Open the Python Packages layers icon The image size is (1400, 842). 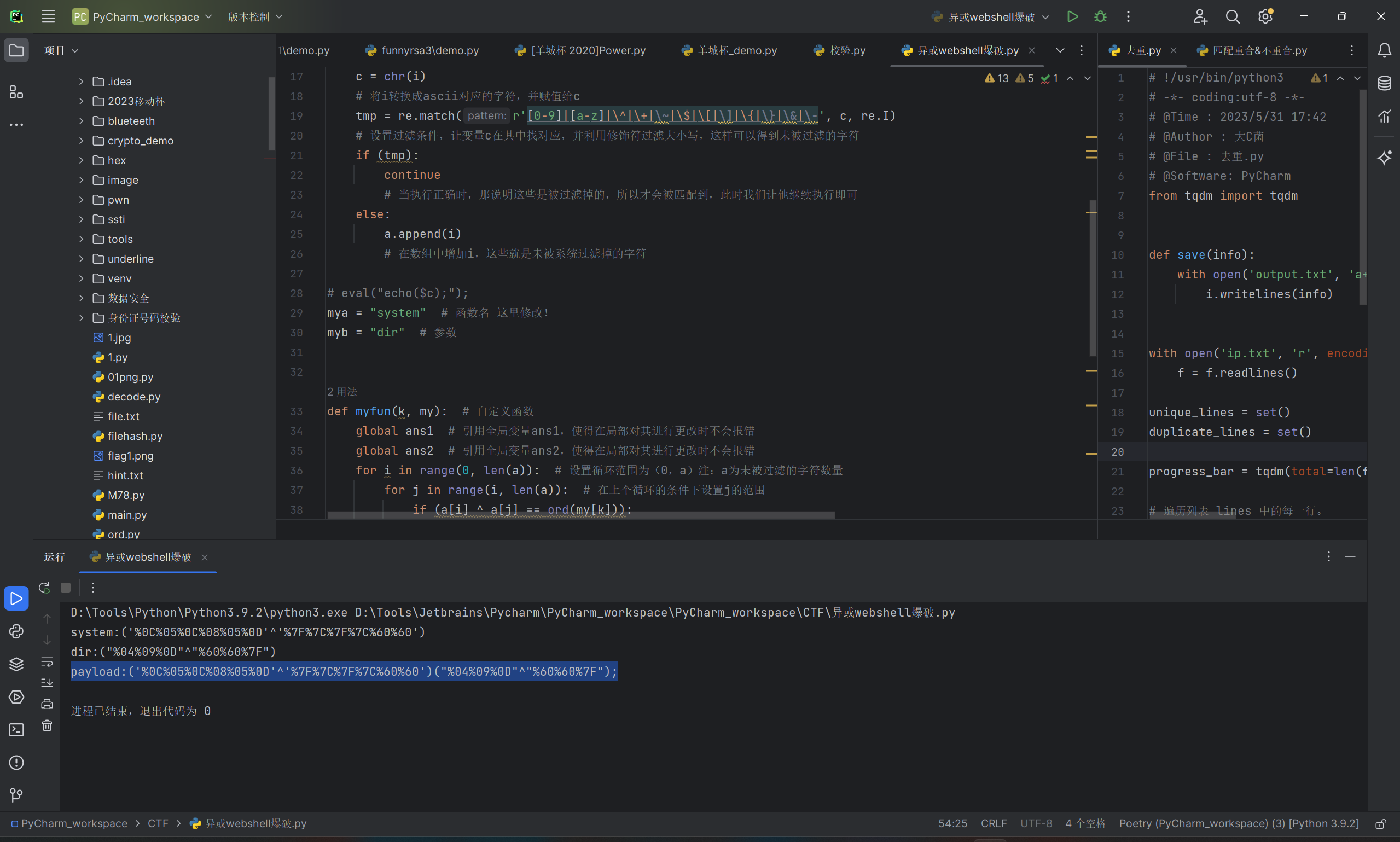coord(16,664)
